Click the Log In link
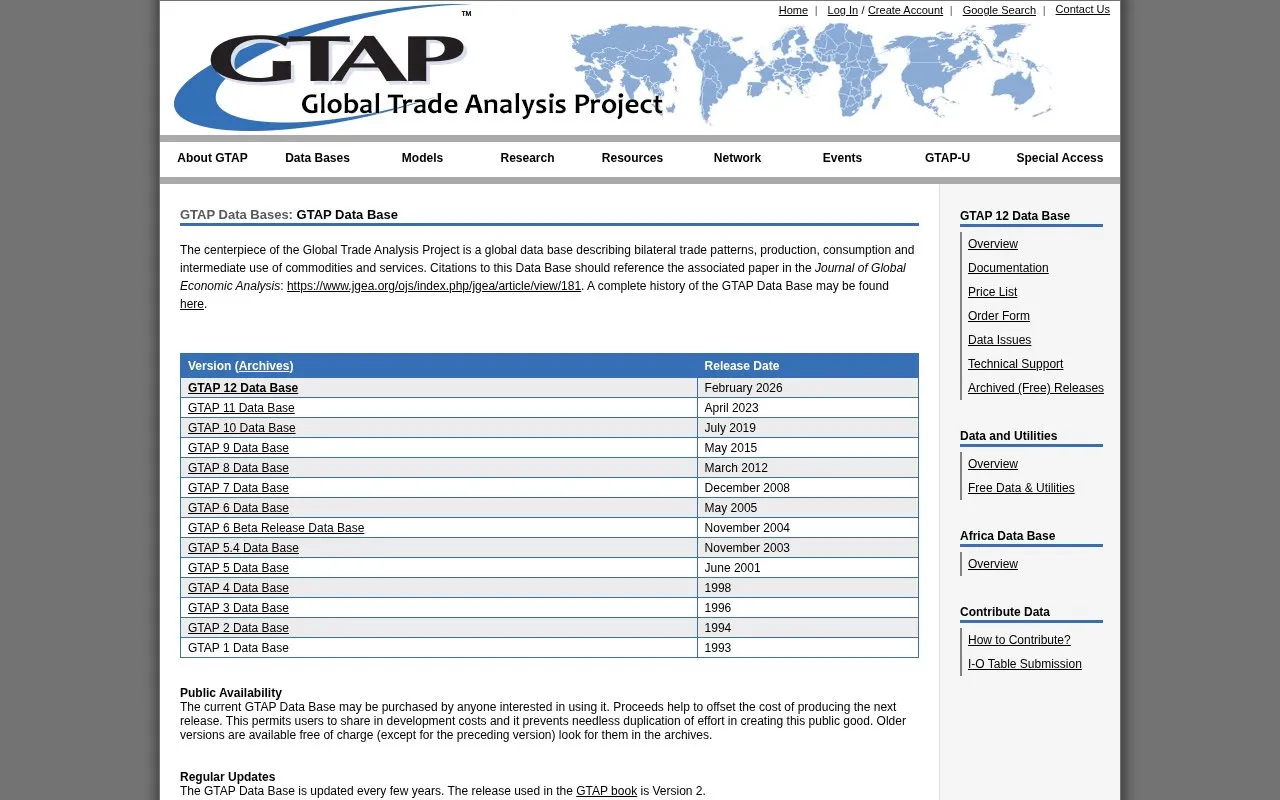The width and height of the screenshot is (1280, 800). coord(842,10)
